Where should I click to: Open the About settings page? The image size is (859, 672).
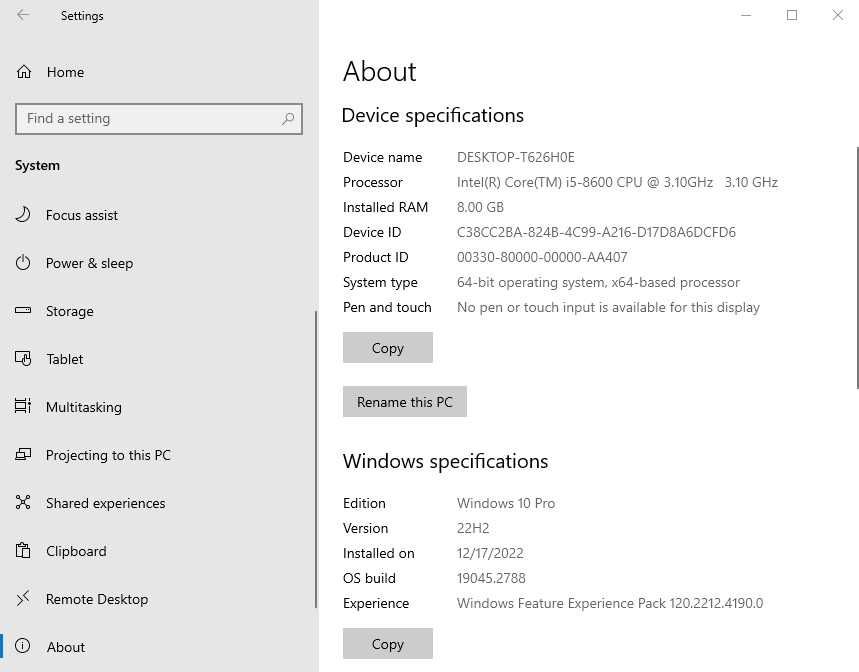[x=66, y=647]
